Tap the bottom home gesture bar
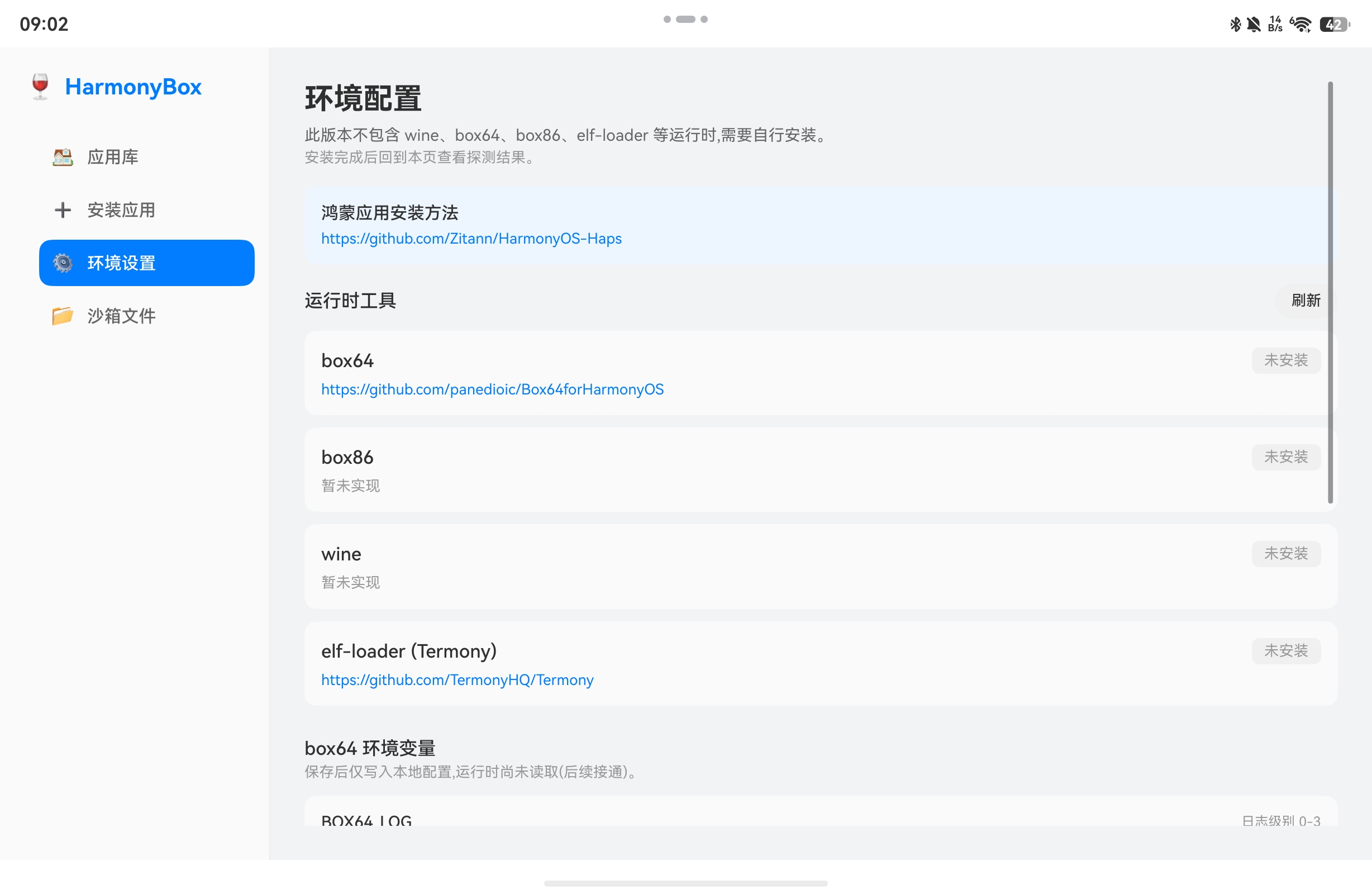This screenshot has width=1372, height=894. [x=686, y=883]
